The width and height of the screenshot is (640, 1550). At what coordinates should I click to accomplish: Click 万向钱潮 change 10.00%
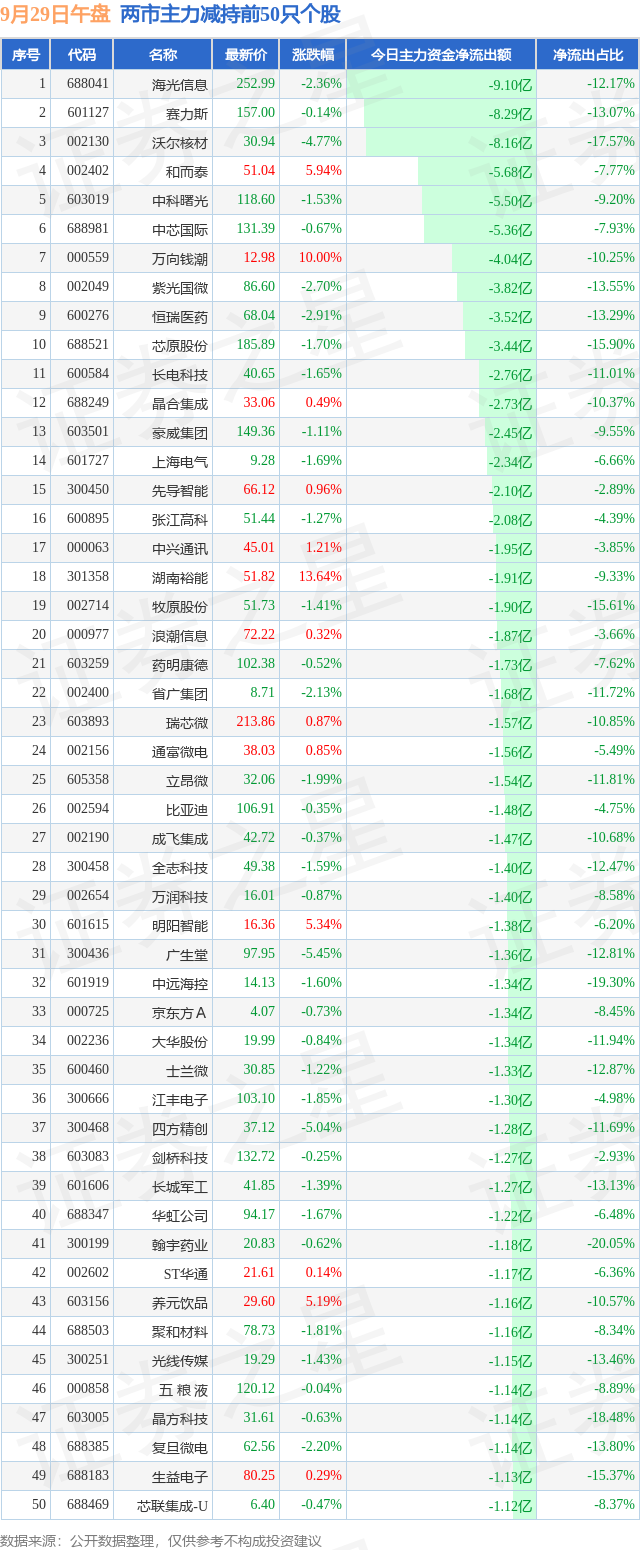[x=320, y=258]
